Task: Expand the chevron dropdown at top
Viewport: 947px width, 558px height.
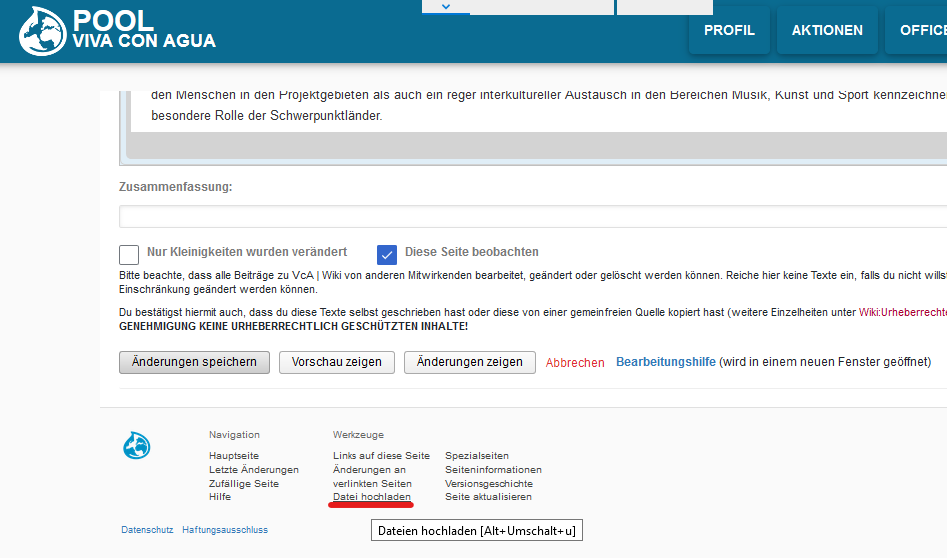Action: [446, 7]
